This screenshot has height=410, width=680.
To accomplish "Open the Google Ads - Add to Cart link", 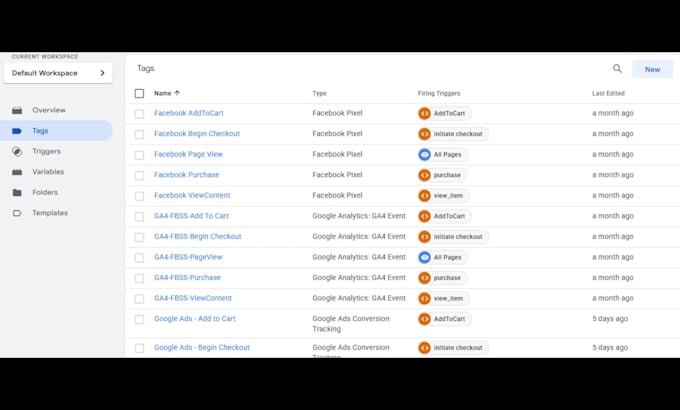I will (195, 318).
